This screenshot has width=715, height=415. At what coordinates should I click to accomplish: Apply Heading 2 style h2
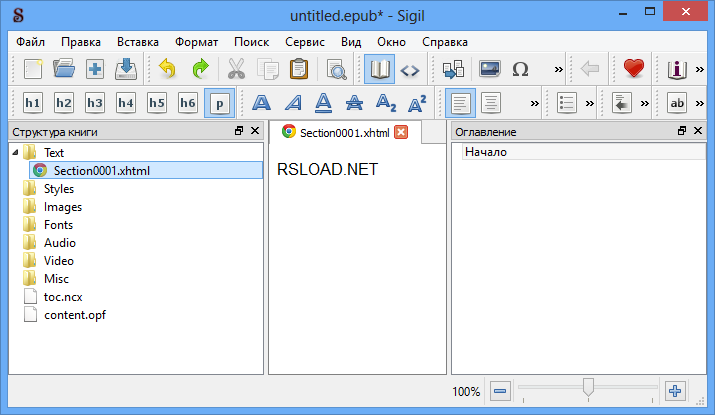click(64, 103)
